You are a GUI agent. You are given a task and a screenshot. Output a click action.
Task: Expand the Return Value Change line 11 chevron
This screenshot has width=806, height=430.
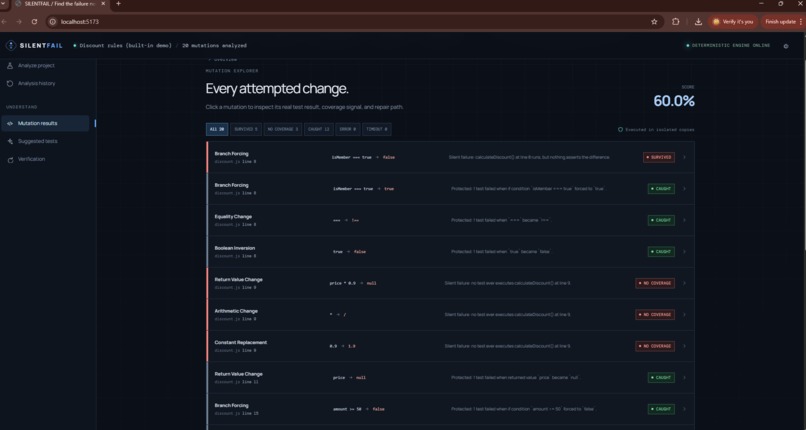point(684,378)
